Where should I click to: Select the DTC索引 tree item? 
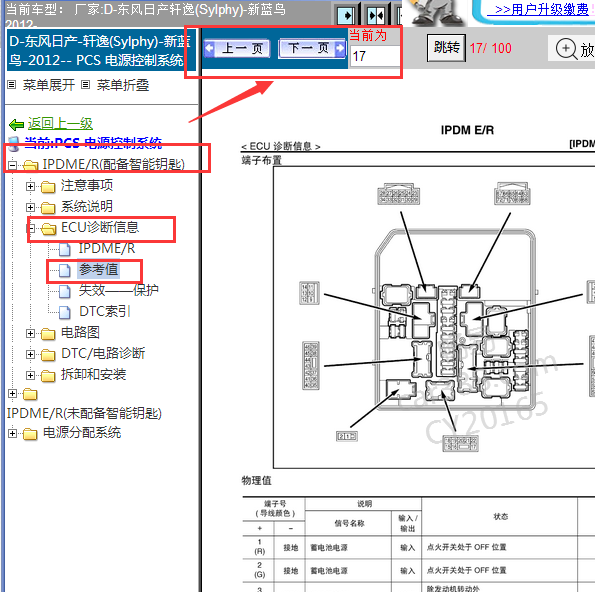click(x=105, y=312)
